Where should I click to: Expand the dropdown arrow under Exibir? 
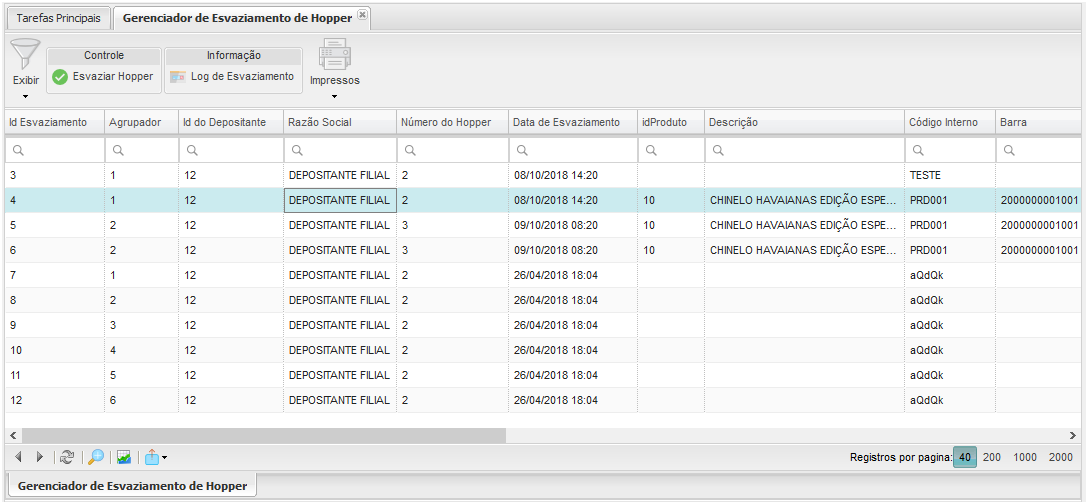pos(26,96)
